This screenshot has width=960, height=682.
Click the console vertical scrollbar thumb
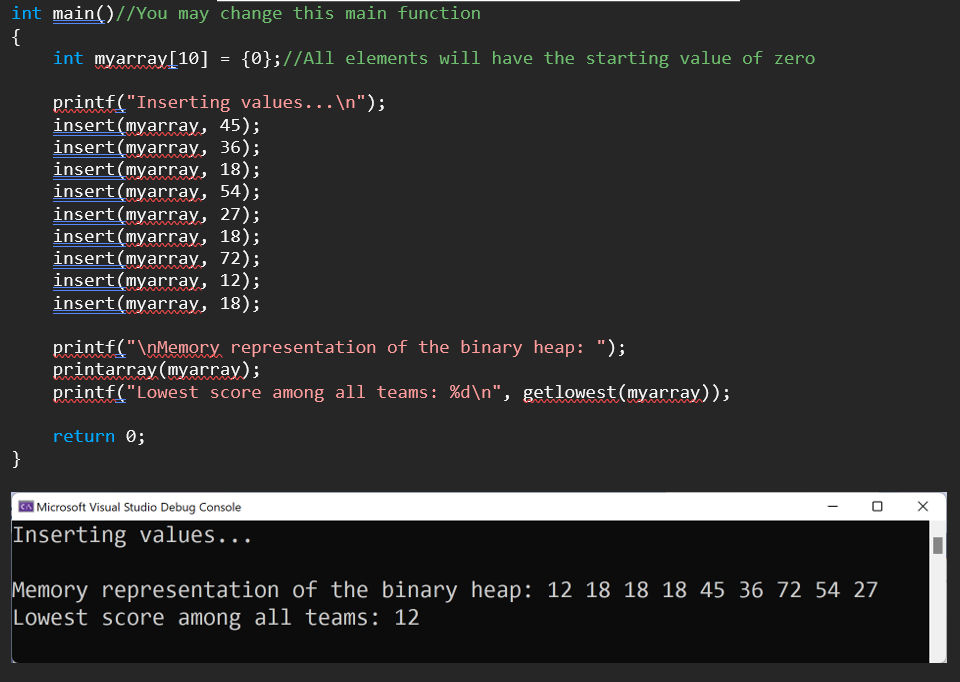[x=938, y=545]
